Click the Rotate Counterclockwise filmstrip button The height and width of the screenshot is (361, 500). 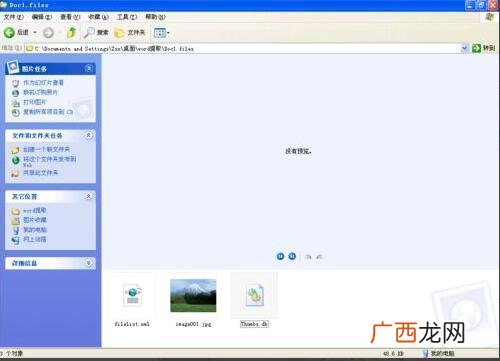click(319, 256)
